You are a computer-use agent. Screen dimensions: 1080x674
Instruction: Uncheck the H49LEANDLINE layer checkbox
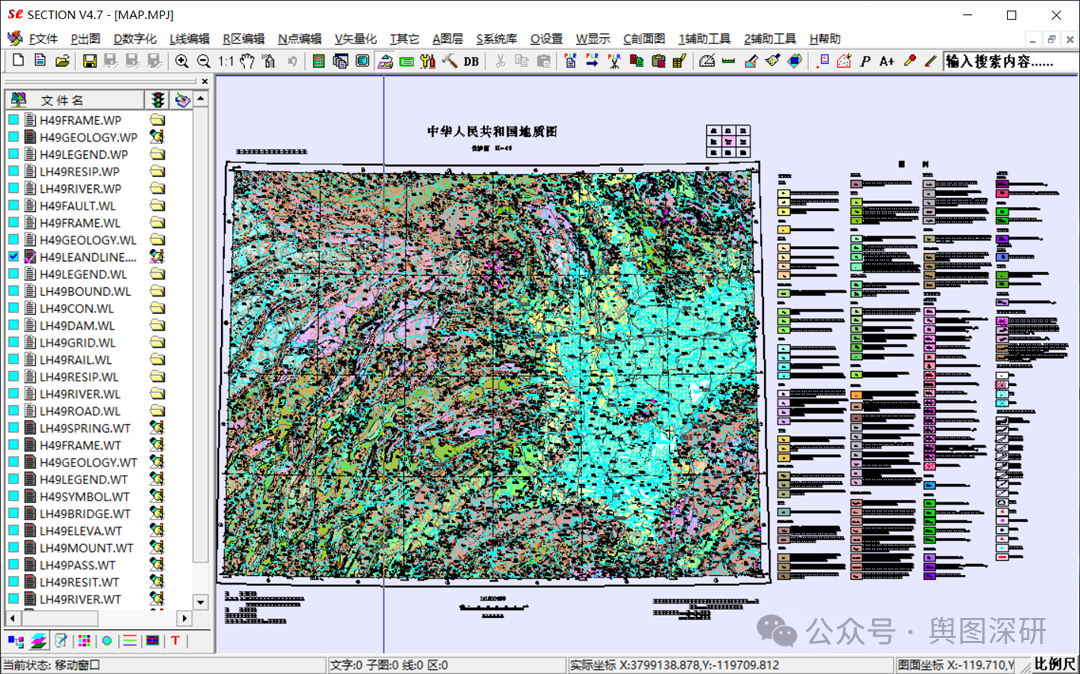coord(14,257)
